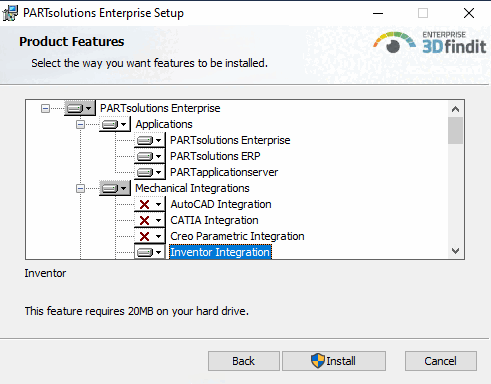Viewport: 491px width, 384px height.
Task: Select the CATIA Integration feature
Action: coord(214,220)
